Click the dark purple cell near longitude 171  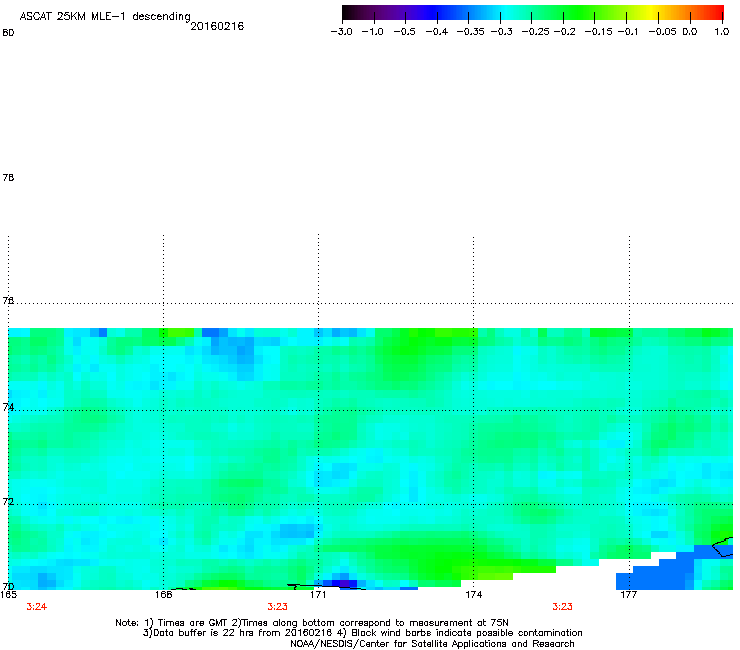coord(345,584)
